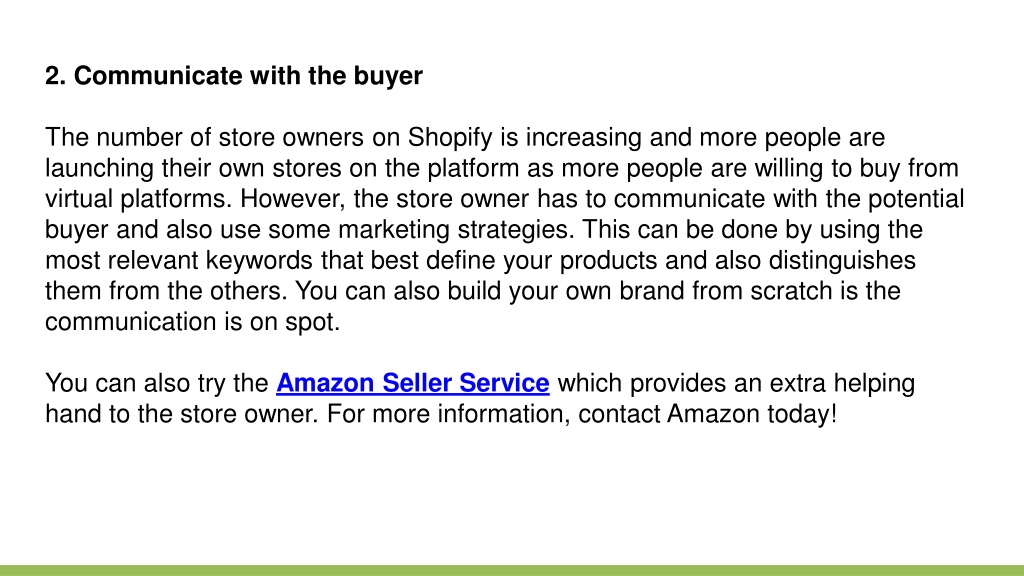Image resolution: width=1024 pixels, height=576 pixels.
Task: Click the green bar at the slide bottom
Action: point(512,570)
